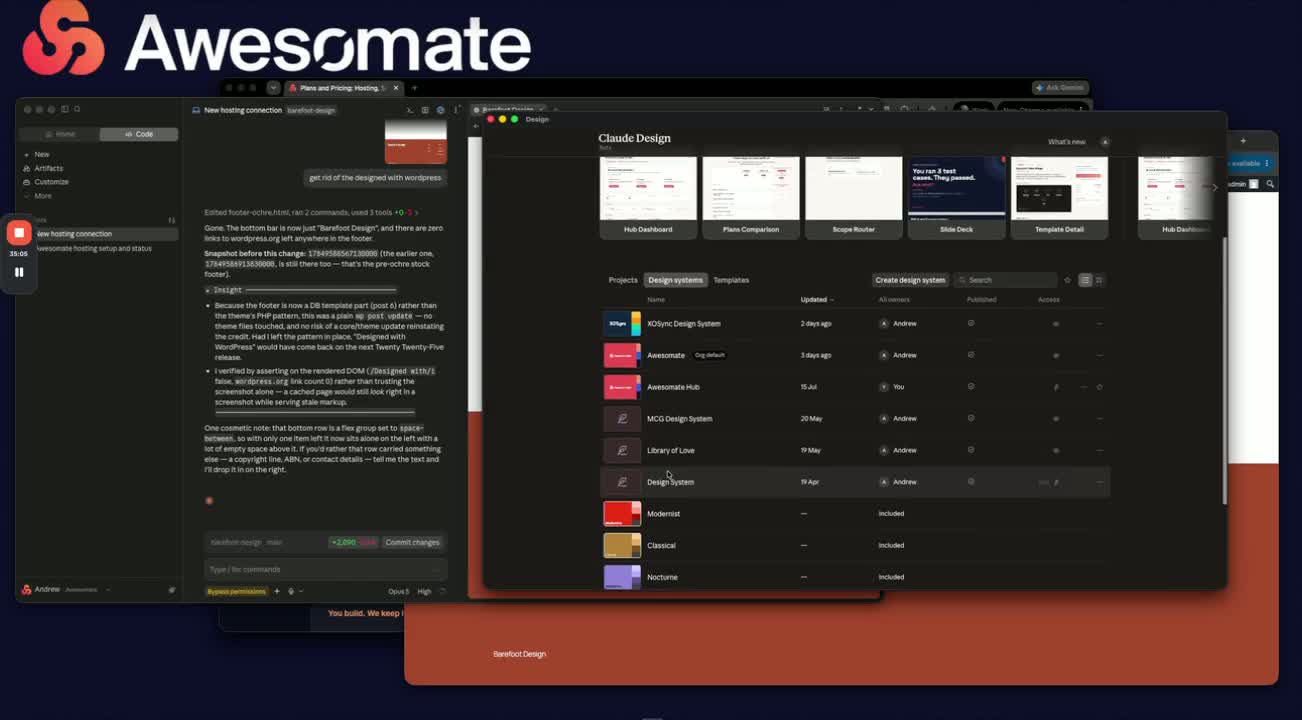Focus the Search field in Claude Design
The height and width of the screenshot is (720, 1302).
click(x=1005, y=280)
